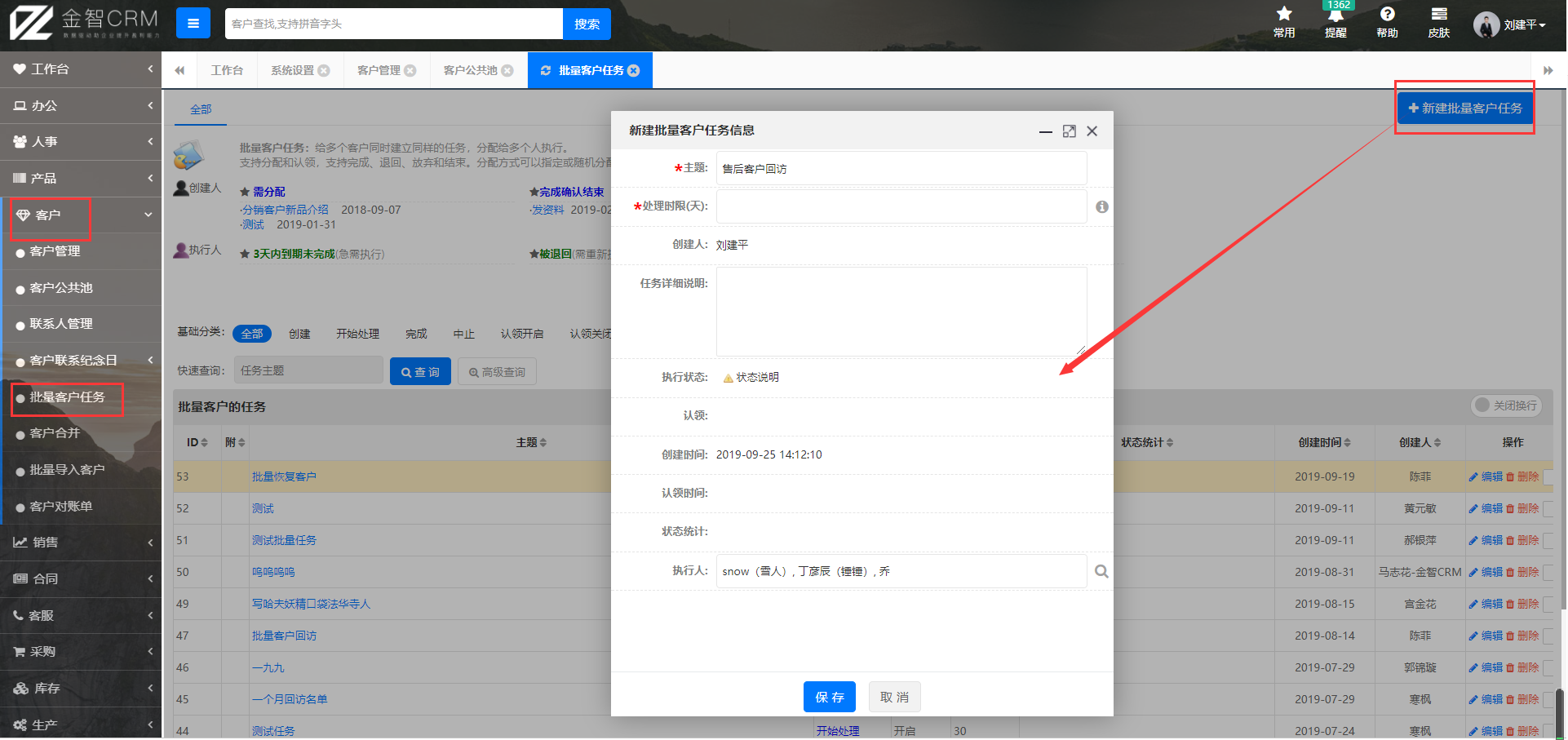This screenshot has height=740, width=1568.
Task: Open the 皮肤 skin selector icon
Action: (1439, 22)
